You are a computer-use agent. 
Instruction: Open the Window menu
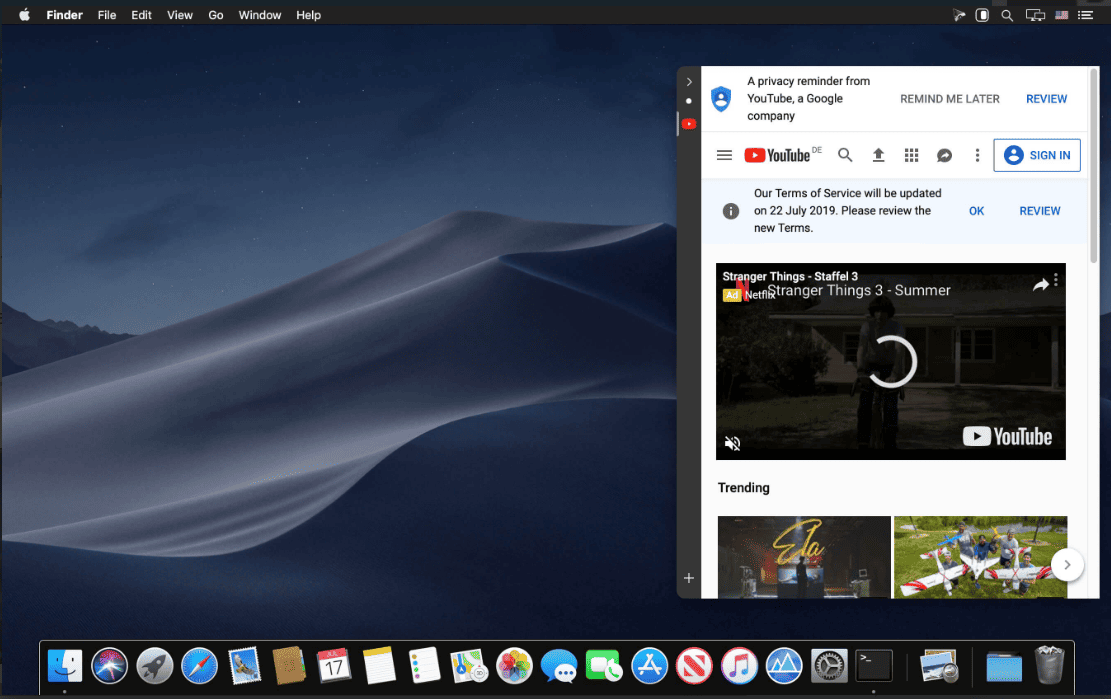259,15
